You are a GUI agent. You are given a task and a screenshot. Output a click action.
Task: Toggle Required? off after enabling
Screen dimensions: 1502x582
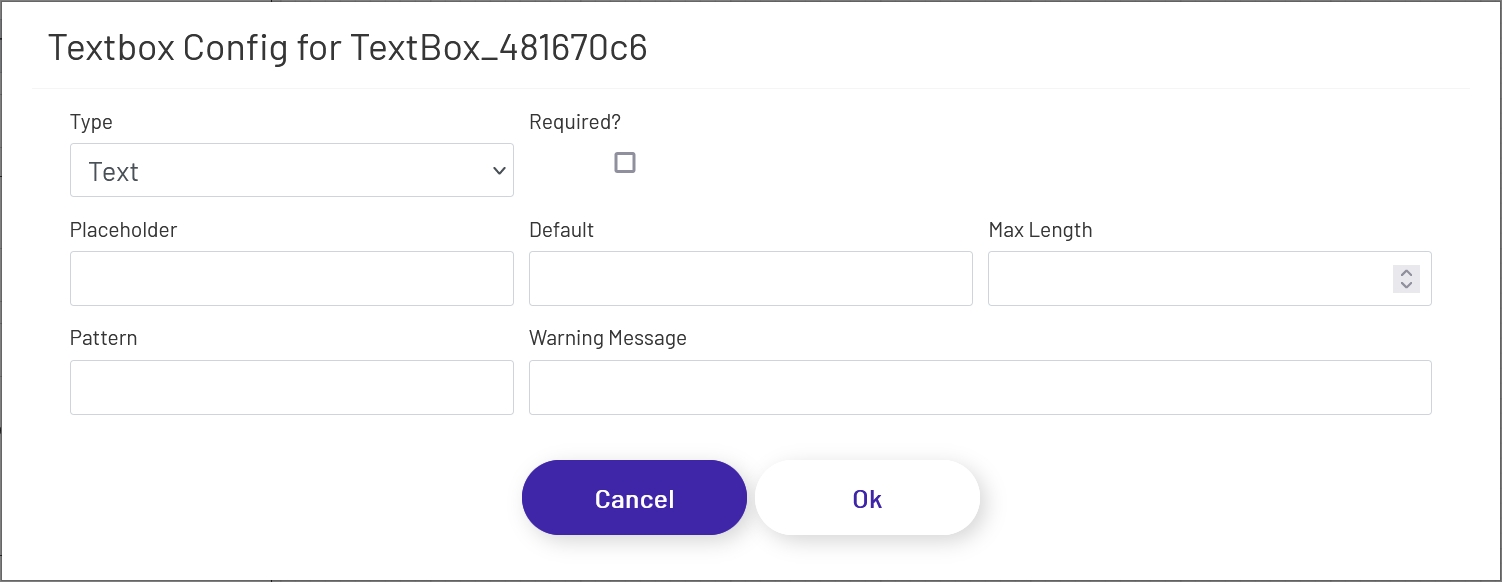625,162
